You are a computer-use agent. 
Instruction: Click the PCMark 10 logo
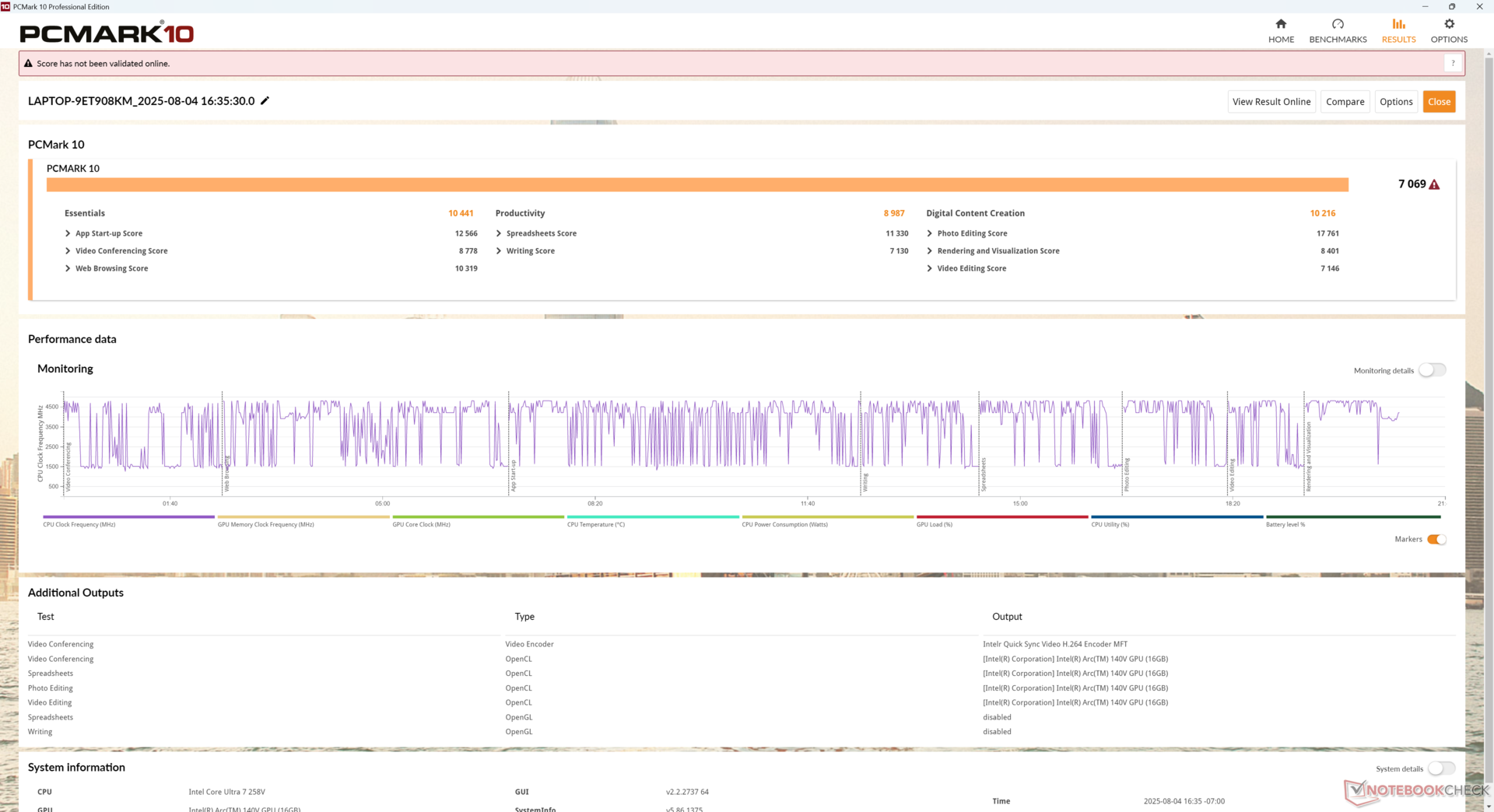[107, 33]
